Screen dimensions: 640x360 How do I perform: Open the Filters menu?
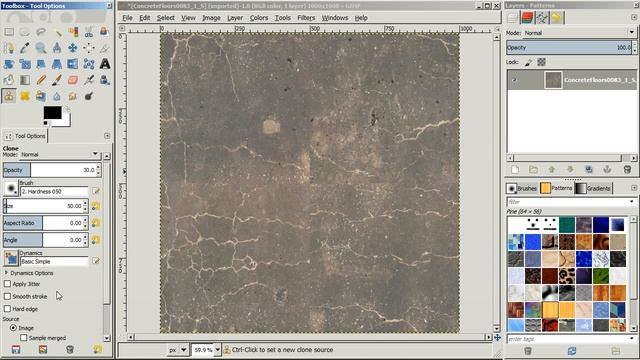pyautogui.click(x=306, y=18)
